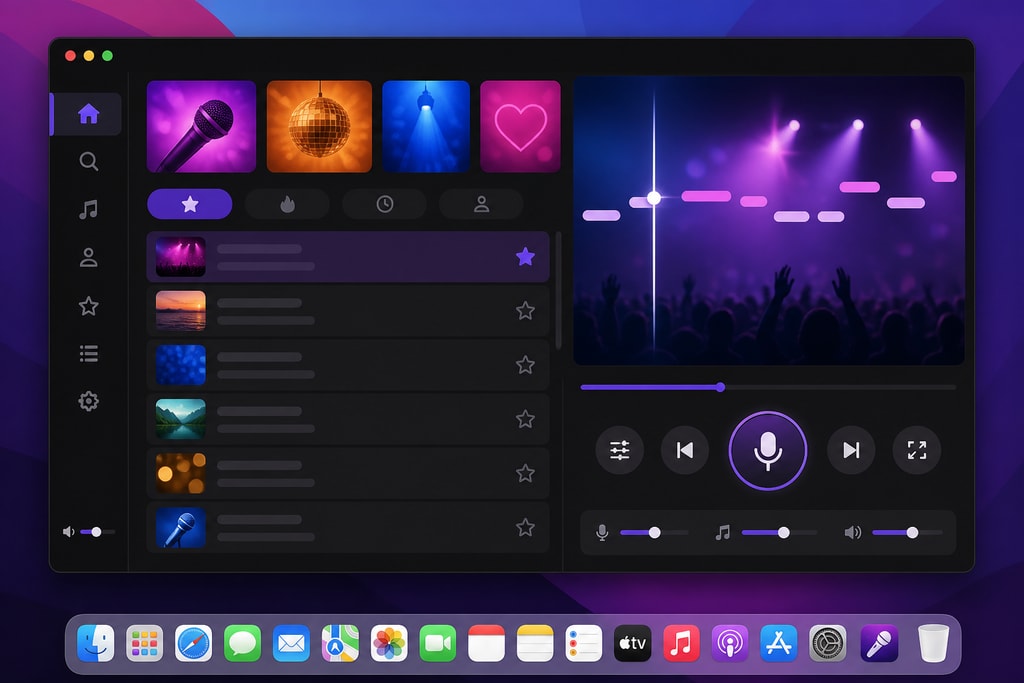Open Podcasts from the dock
This screenshot has width=1024, height=683.
pos(730,643)
